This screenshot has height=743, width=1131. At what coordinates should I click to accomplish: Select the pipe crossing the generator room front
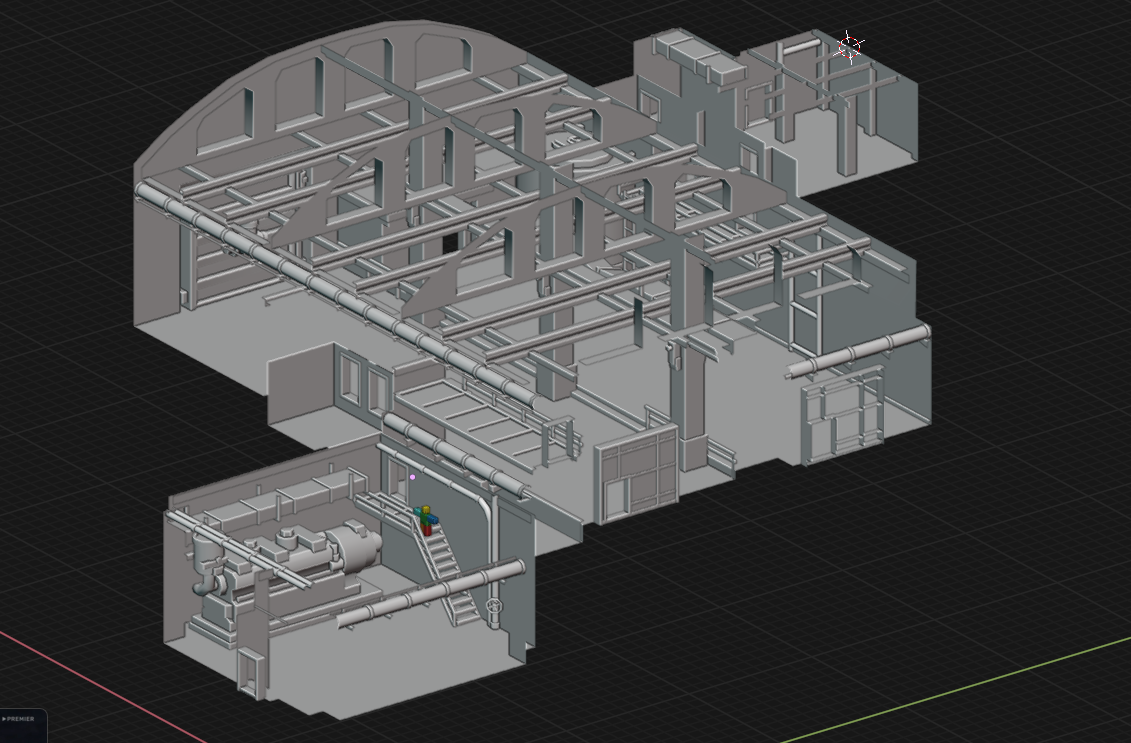(x=430, y=594)
